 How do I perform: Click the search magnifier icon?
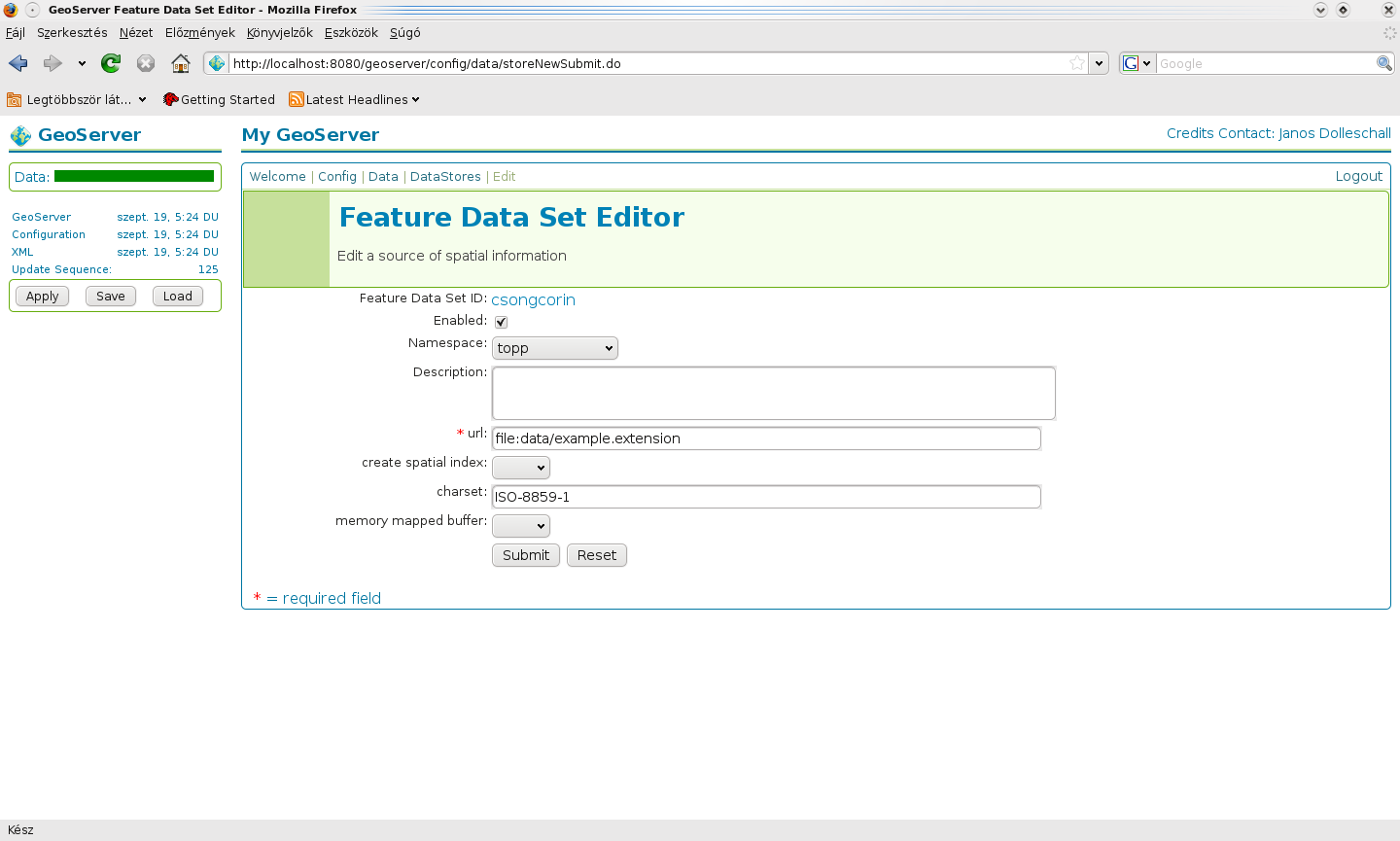click(1384, 63)
